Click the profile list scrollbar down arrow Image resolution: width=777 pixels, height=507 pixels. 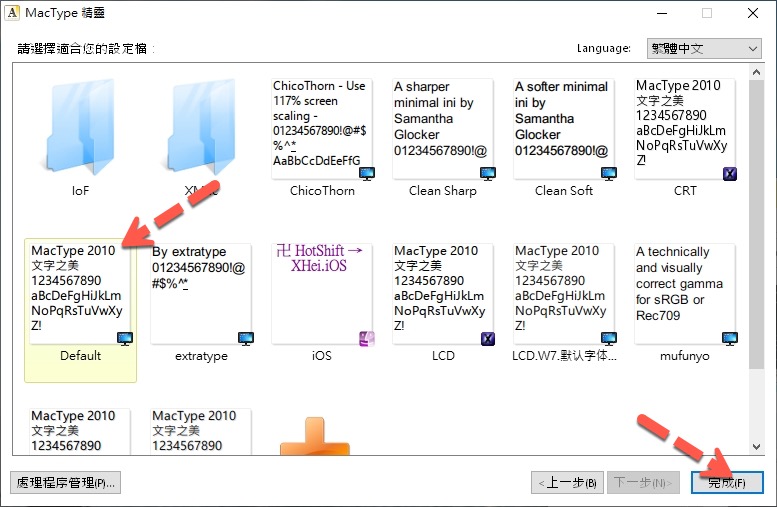tap(756, 447)
